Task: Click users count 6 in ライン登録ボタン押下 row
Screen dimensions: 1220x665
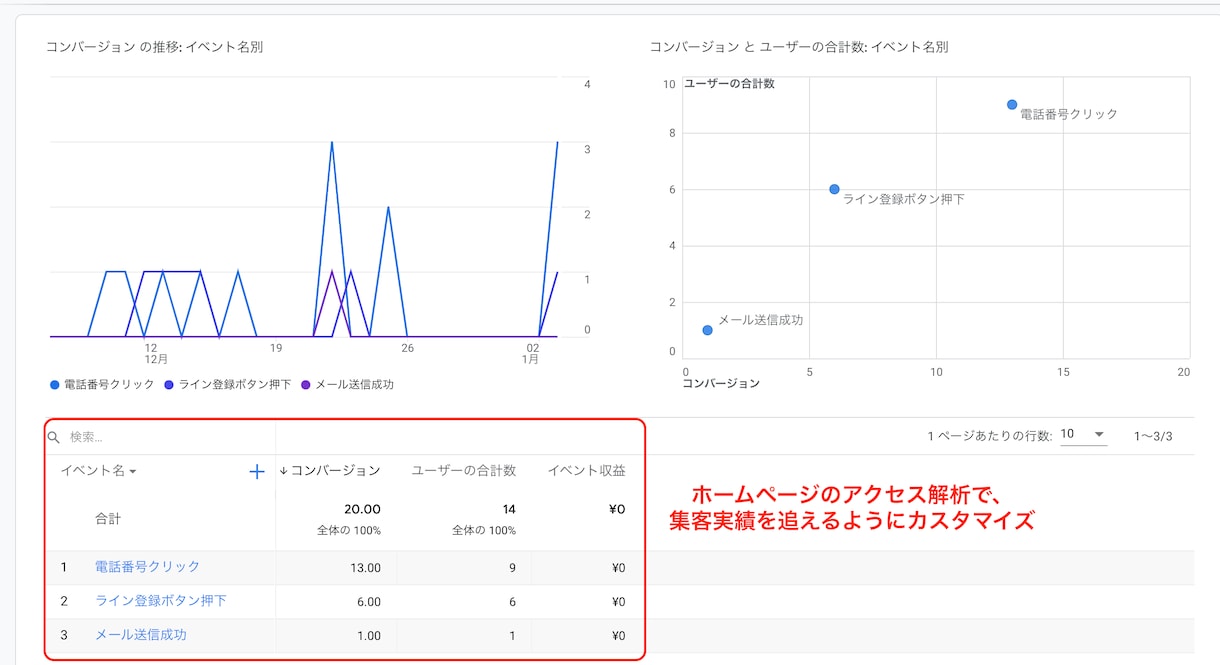Action: click(513, 602)
